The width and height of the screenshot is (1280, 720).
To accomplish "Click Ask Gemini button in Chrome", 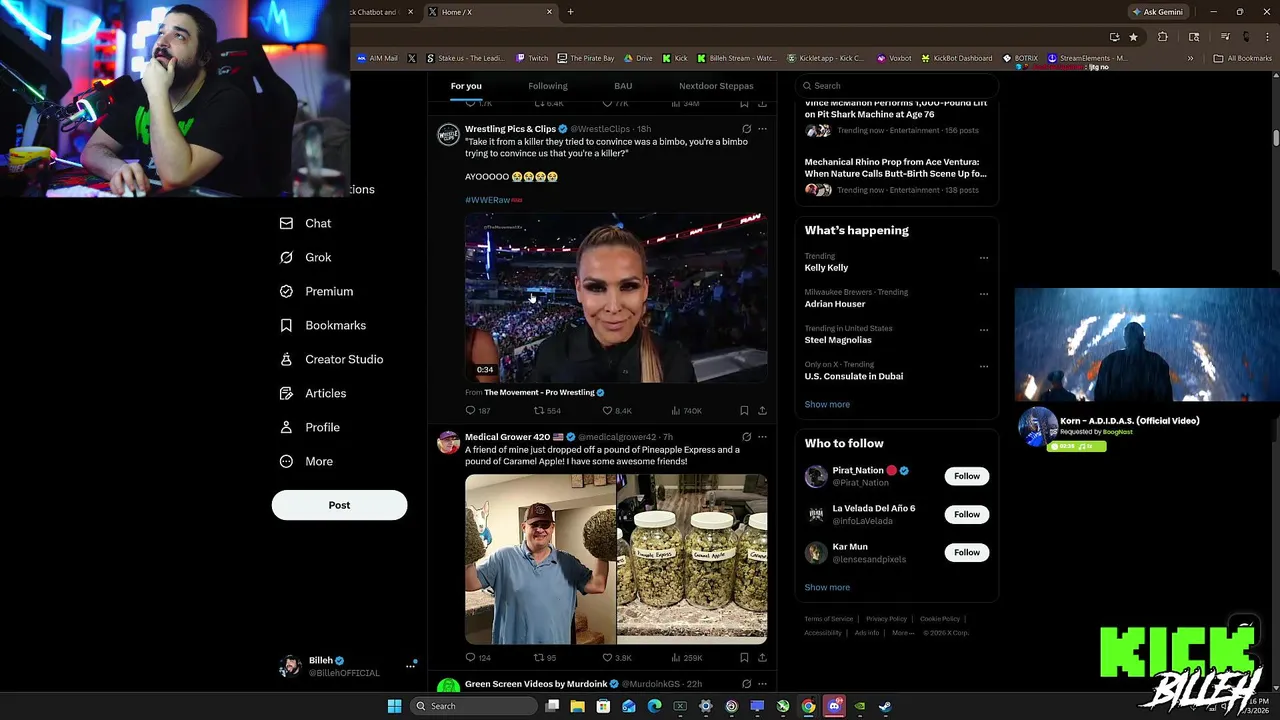I will pos(1157,12).
